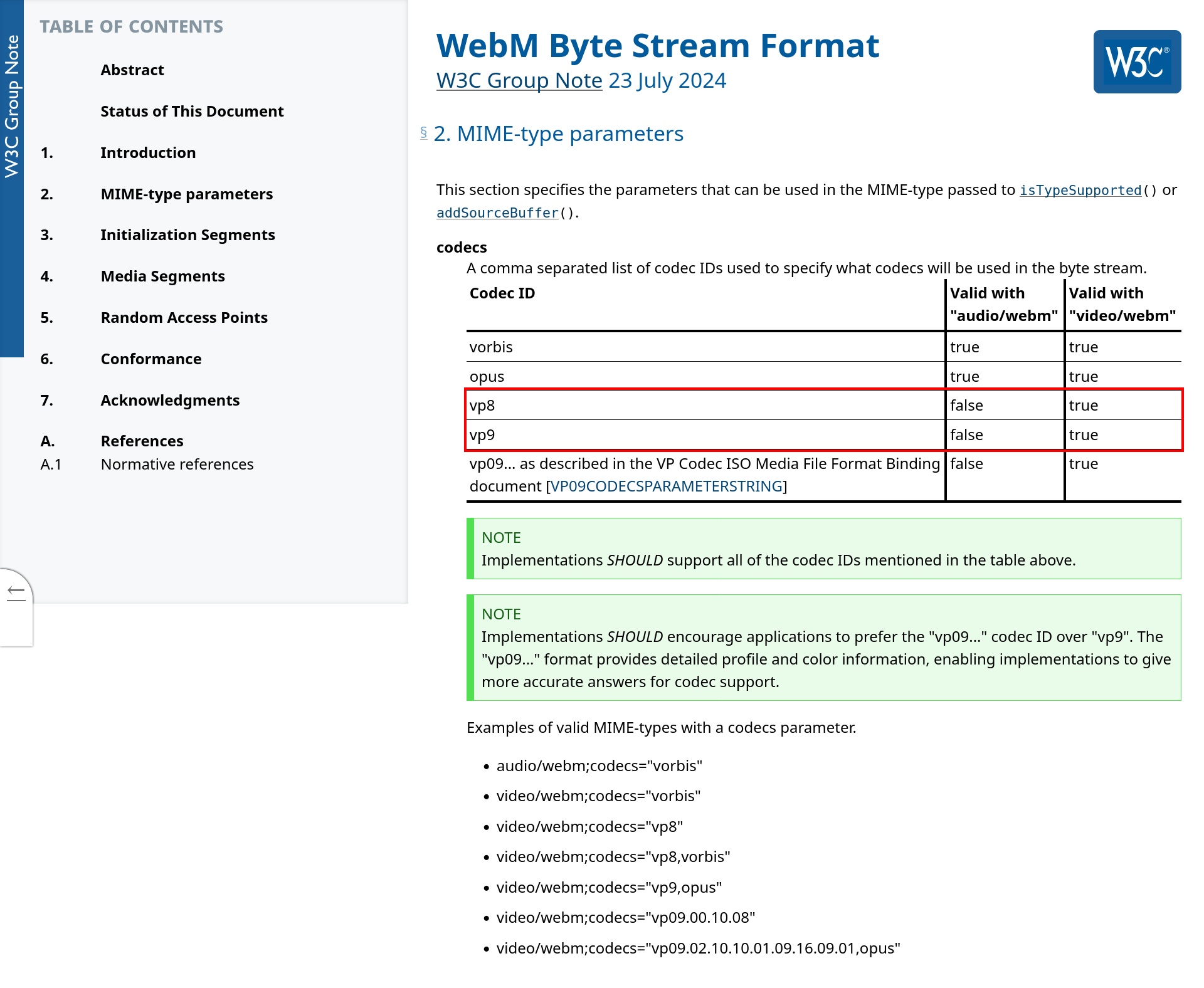Click example video/webm;codecs="vp9,opus"

point(609,888)
